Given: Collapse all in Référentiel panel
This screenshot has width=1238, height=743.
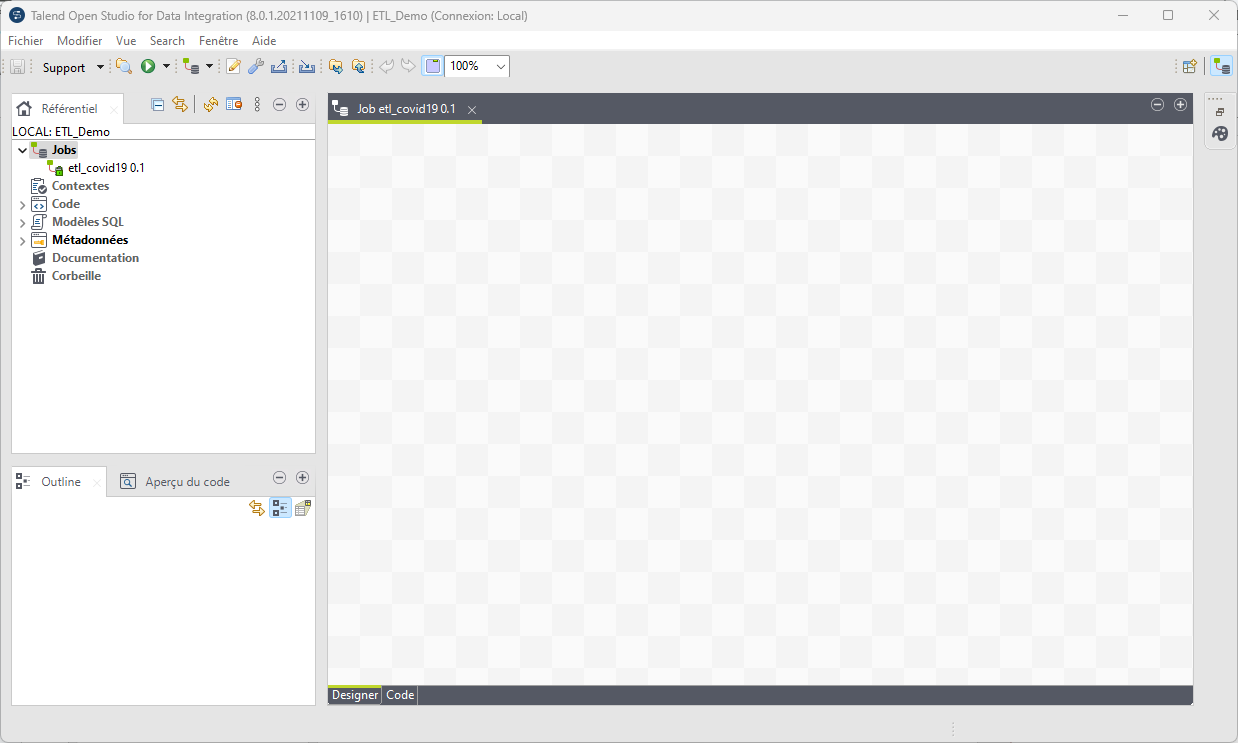Looking at the screenshot, I should tap(158, 104).
